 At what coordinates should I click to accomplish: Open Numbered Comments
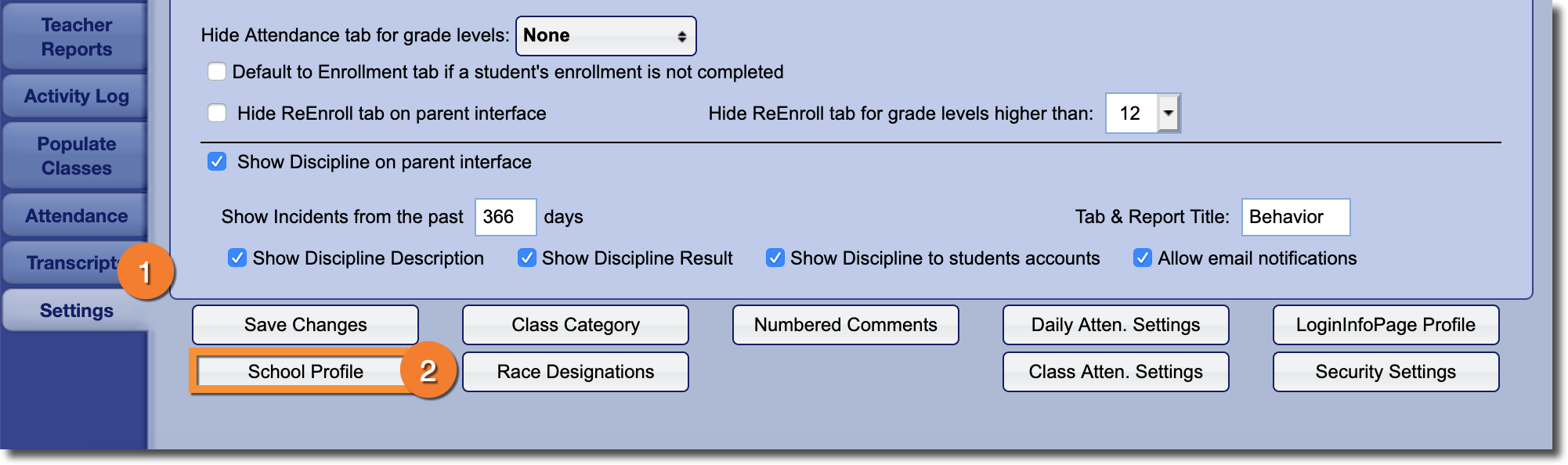pos(845,325)
